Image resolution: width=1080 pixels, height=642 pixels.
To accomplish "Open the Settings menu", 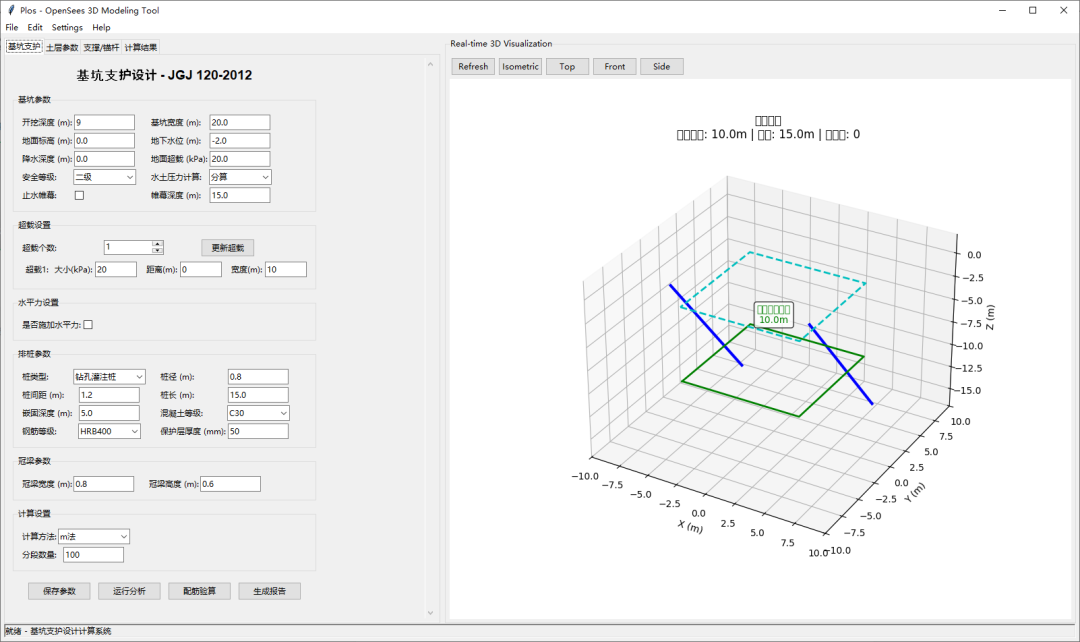I will coord(67,28).
